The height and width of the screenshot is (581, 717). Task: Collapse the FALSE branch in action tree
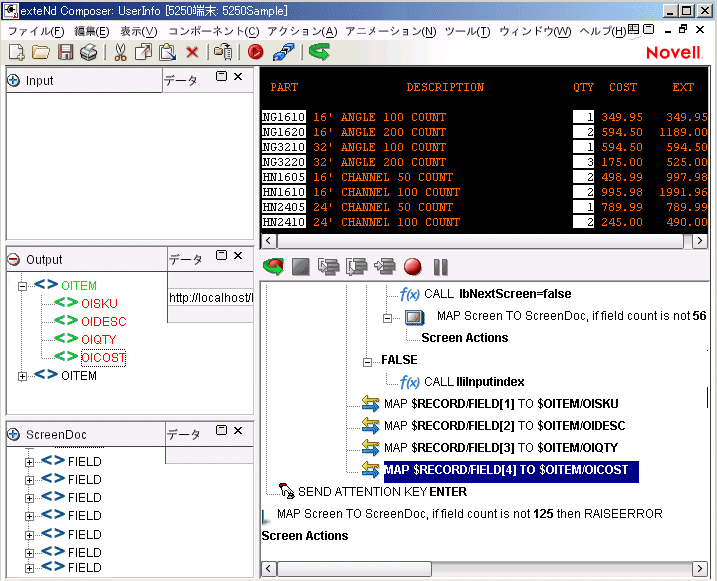coord(368,360)
